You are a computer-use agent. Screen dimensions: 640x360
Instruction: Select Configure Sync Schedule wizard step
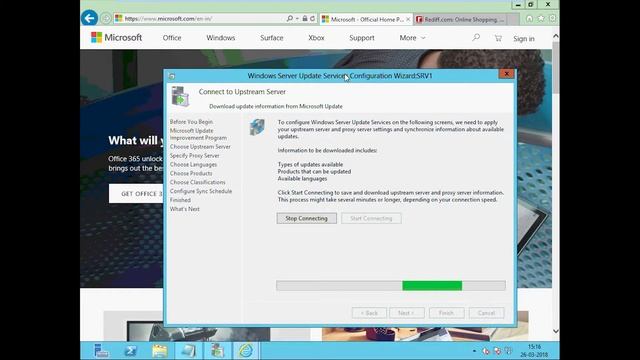201,191
